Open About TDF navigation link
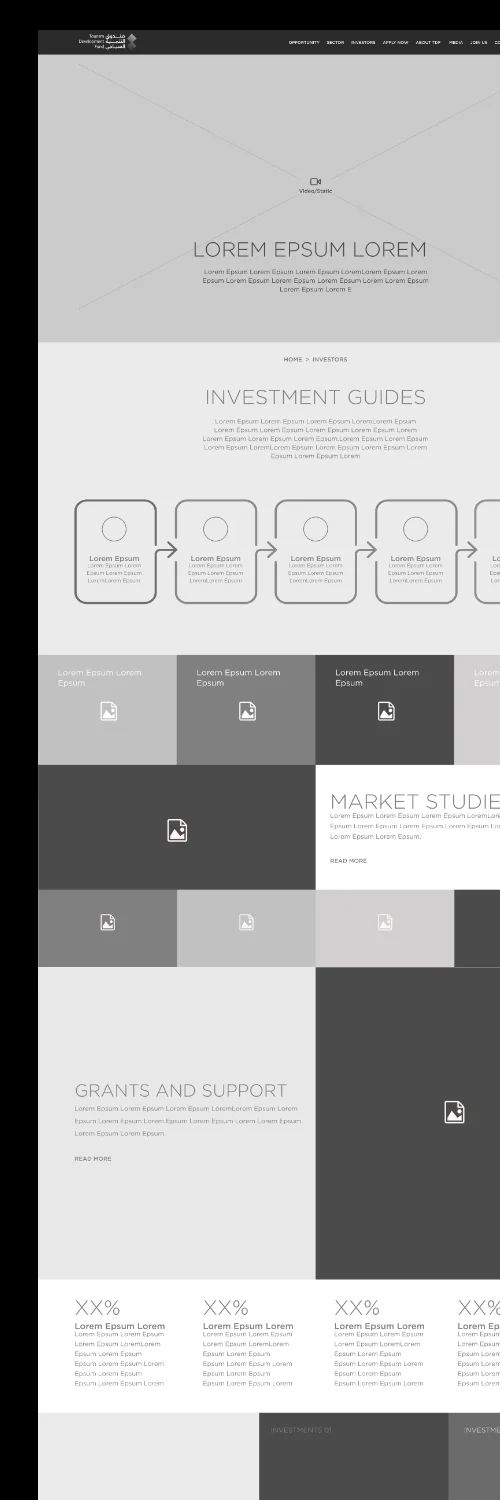The width and height of the screenshot is (500, 1500). (x=429, y=43)
